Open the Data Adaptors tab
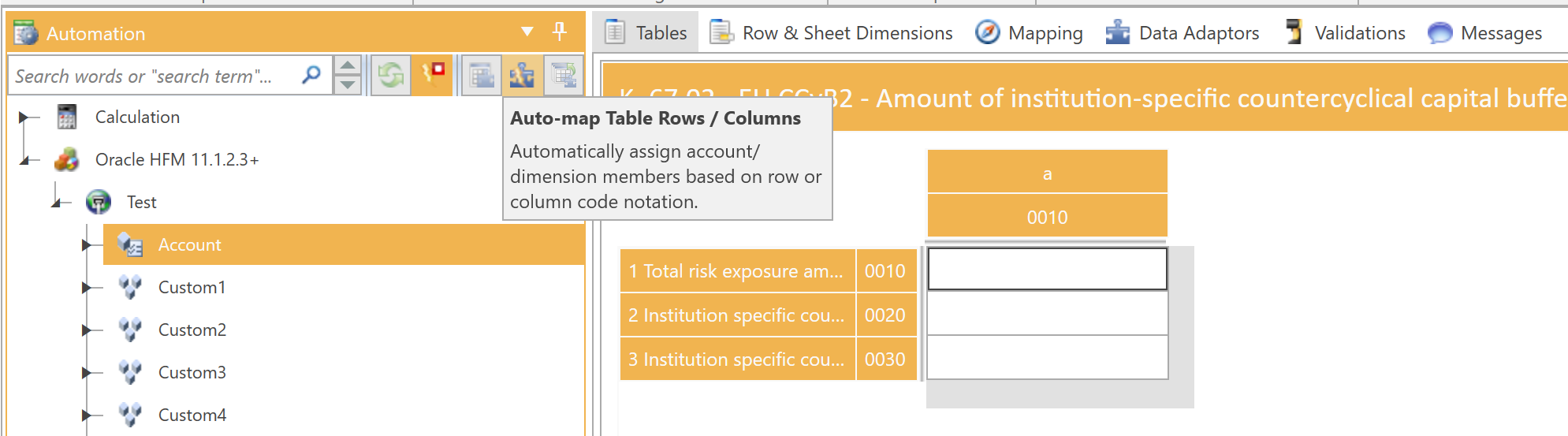The height and width of the screenshot is (436, 1568). 1183,33
